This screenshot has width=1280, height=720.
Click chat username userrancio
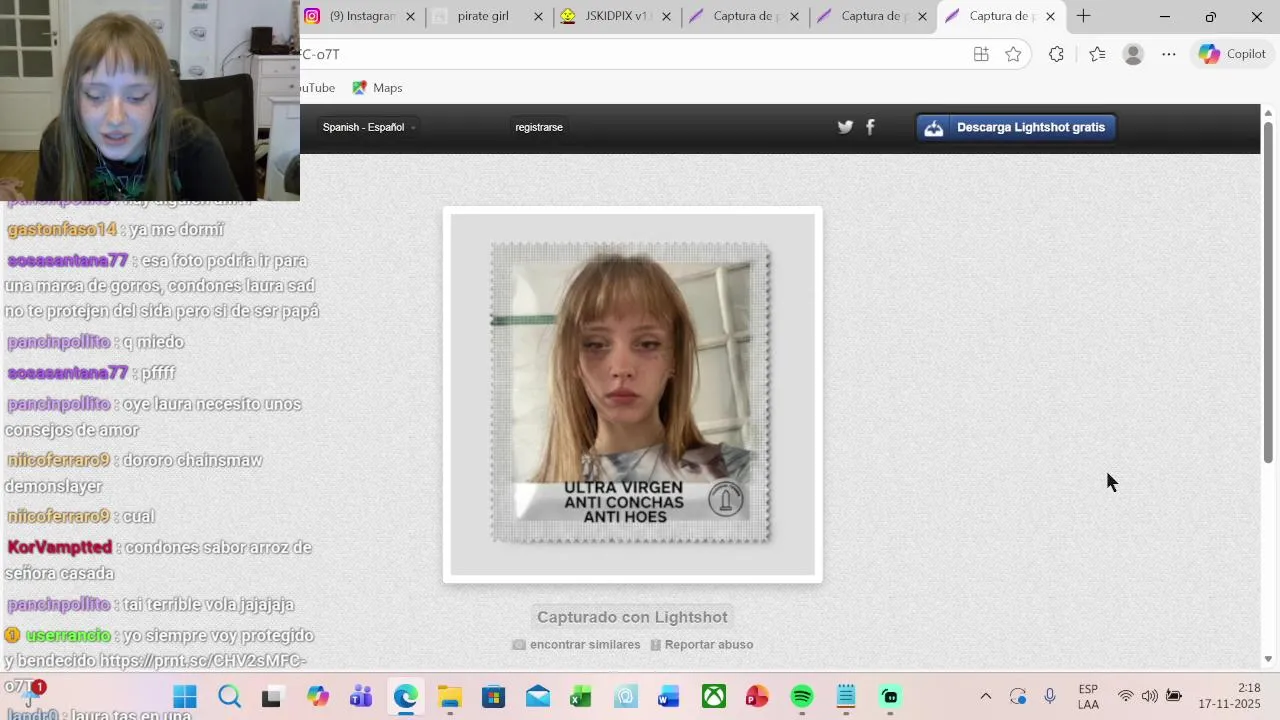tap(68, 636)
